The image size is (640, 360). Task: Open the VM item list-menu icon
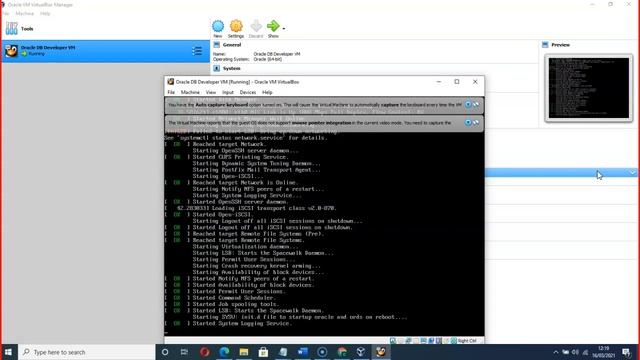click(x=197, y=51)
